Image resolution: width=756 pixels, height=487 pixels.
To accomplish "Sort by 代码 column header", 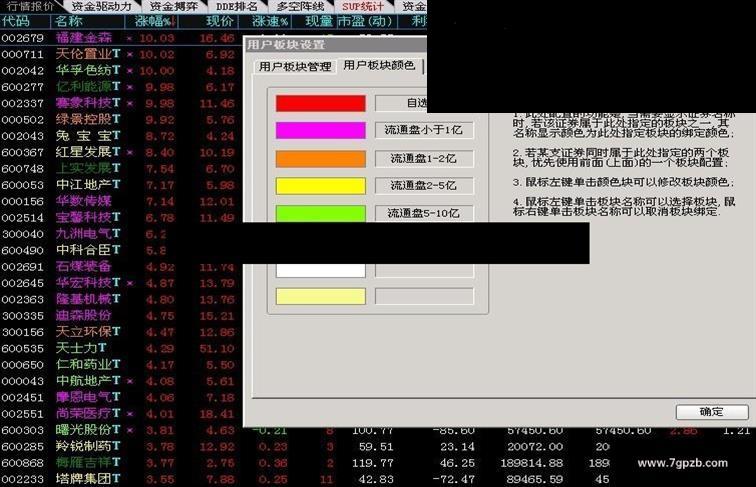I will click(25, 21).
